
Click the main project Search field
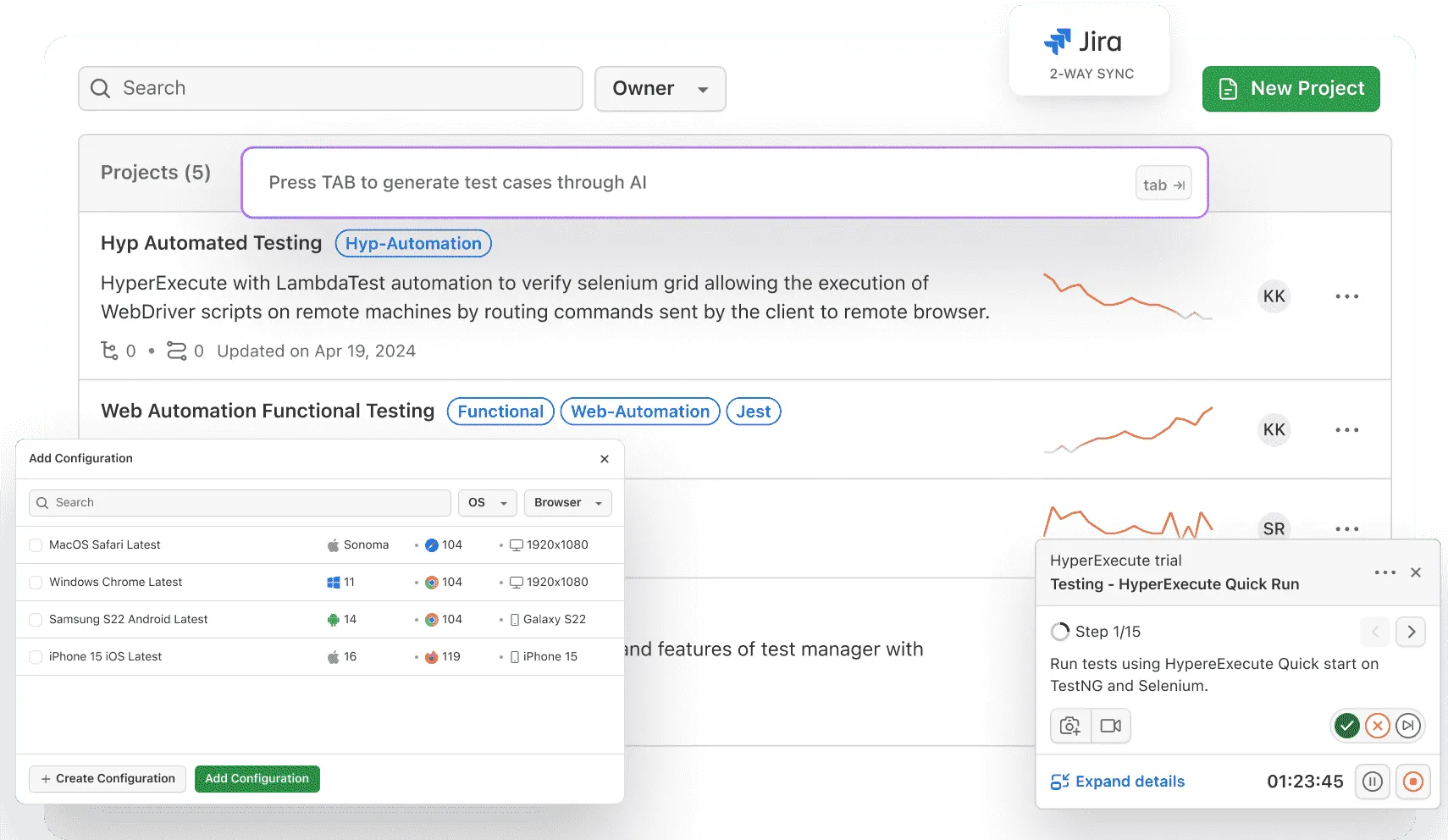[330, 89]
